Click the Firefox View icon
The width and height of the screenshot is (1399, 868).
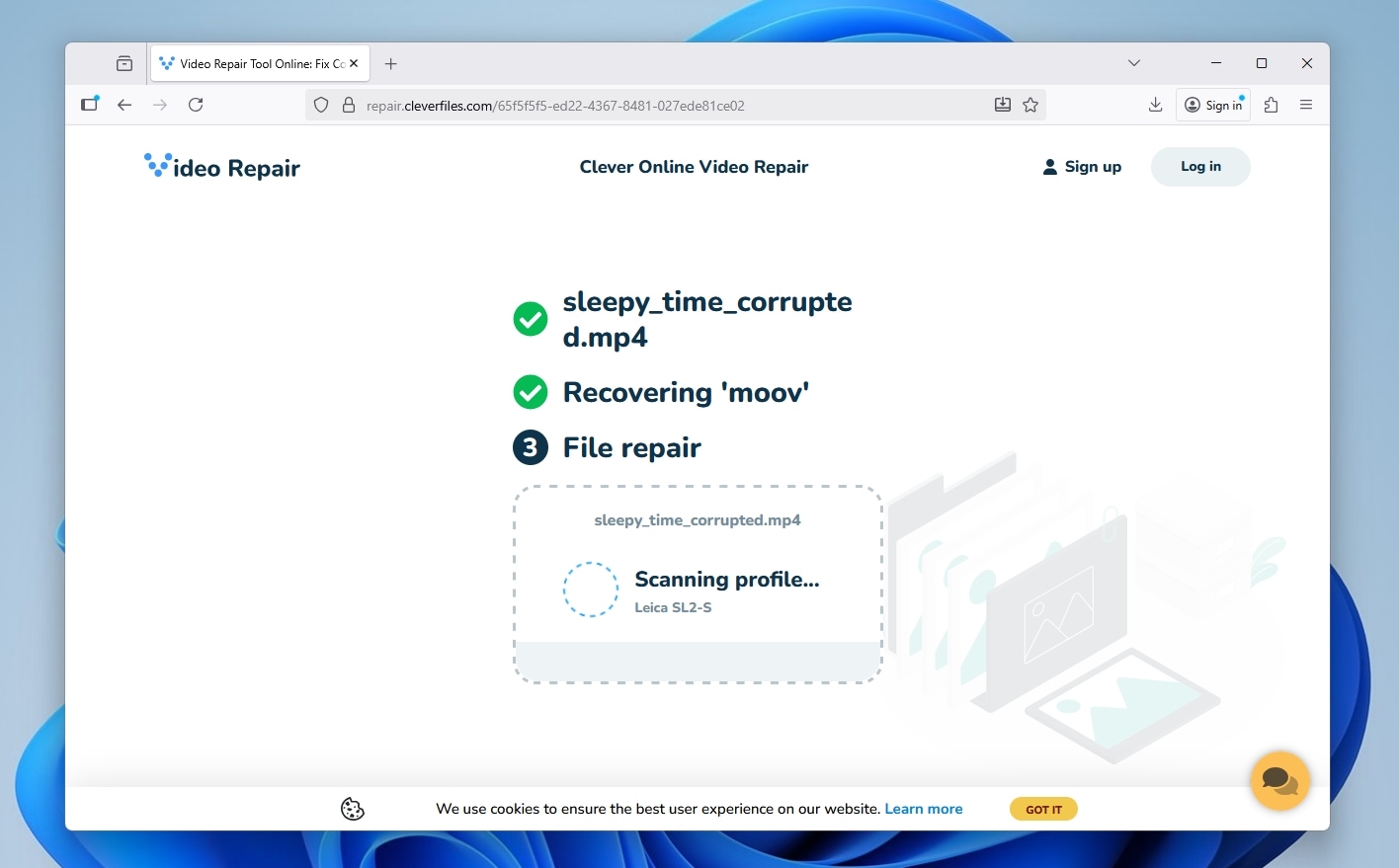[89, 104]
